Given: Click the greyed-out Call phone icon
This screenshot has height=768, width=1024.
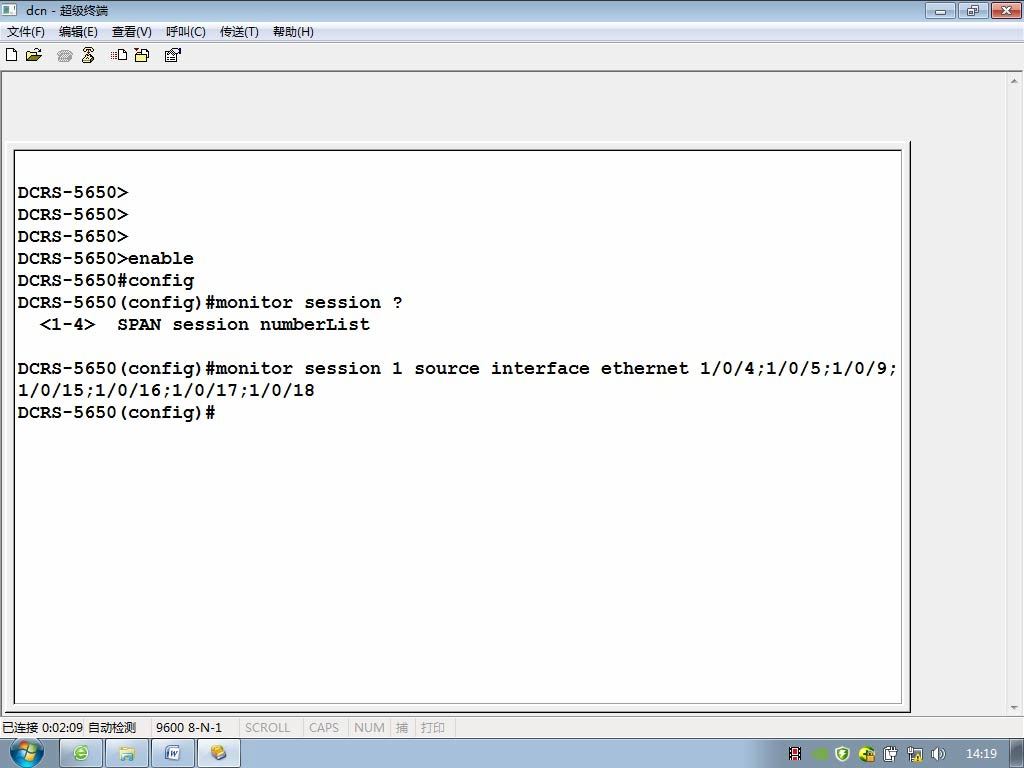Looking at the screenshot, I should coord(65,56).
